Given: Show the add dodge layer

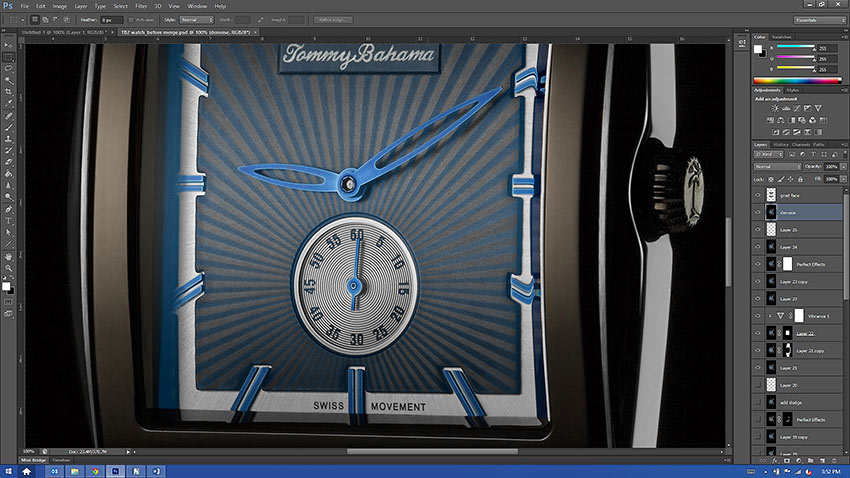Looking at the screenshot, I should point(758,403).
